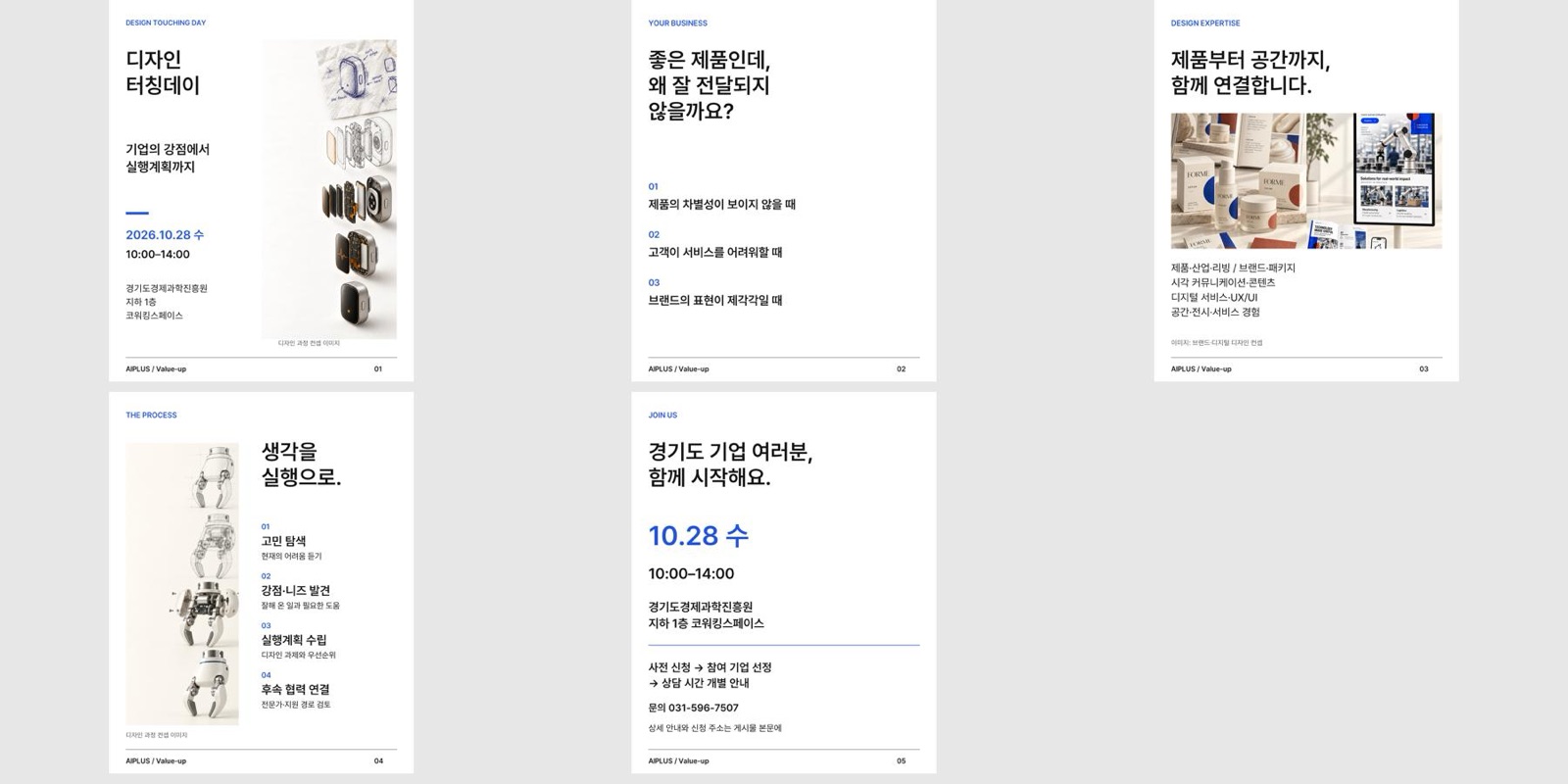
Task: Select the DESIGN EXPERTISE header label
Action: (x=1205, y=23)
